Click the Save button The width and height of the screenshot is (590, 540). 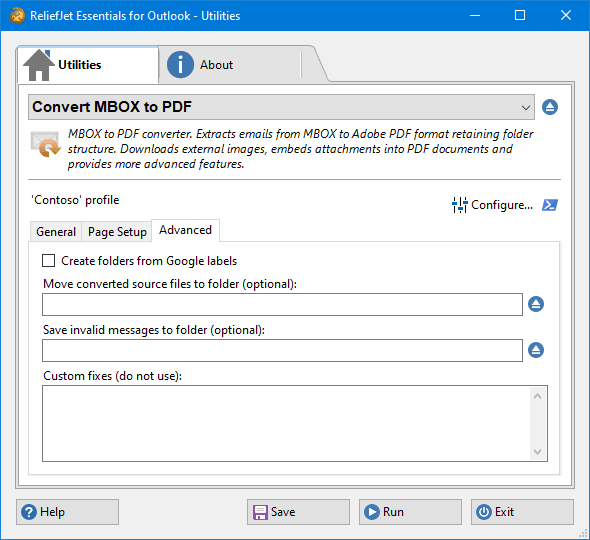click(298, 512)
